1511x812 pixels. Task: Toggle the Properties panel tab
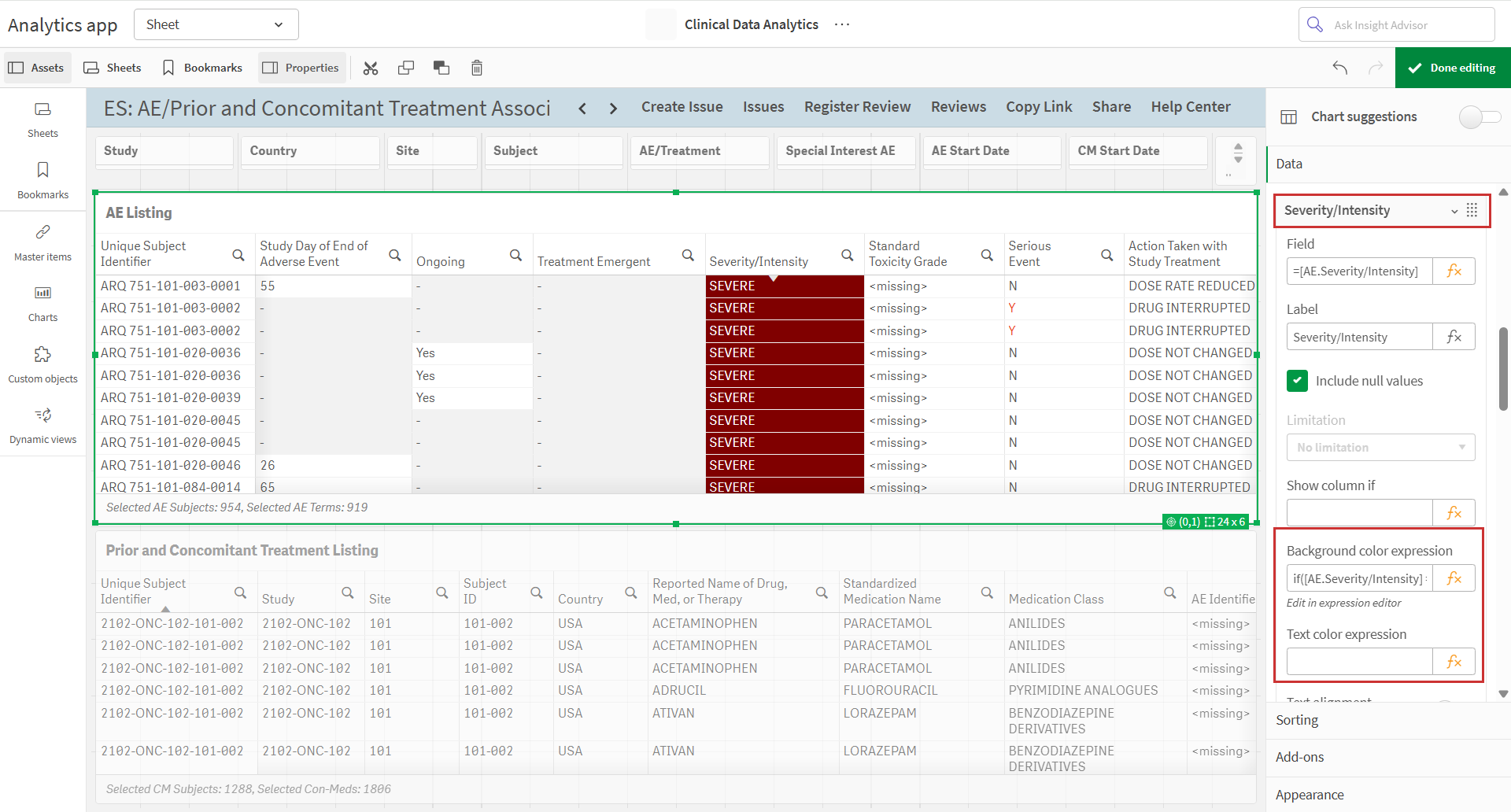tap(301, 68)
